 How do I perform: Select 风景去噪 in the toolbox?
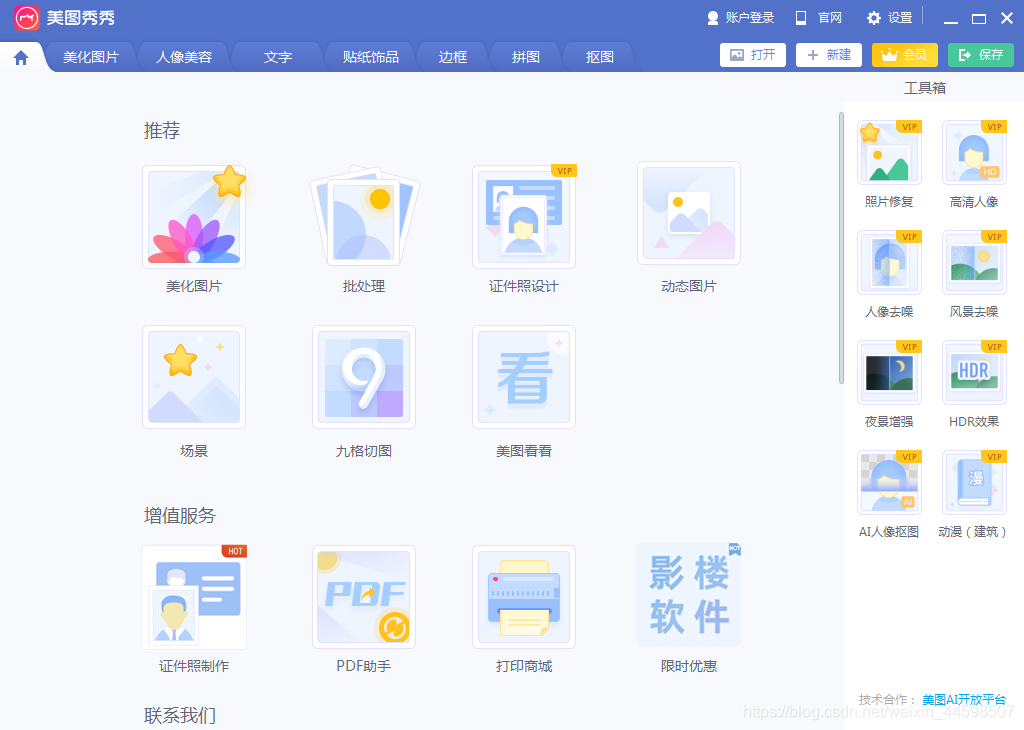[974, 262]
